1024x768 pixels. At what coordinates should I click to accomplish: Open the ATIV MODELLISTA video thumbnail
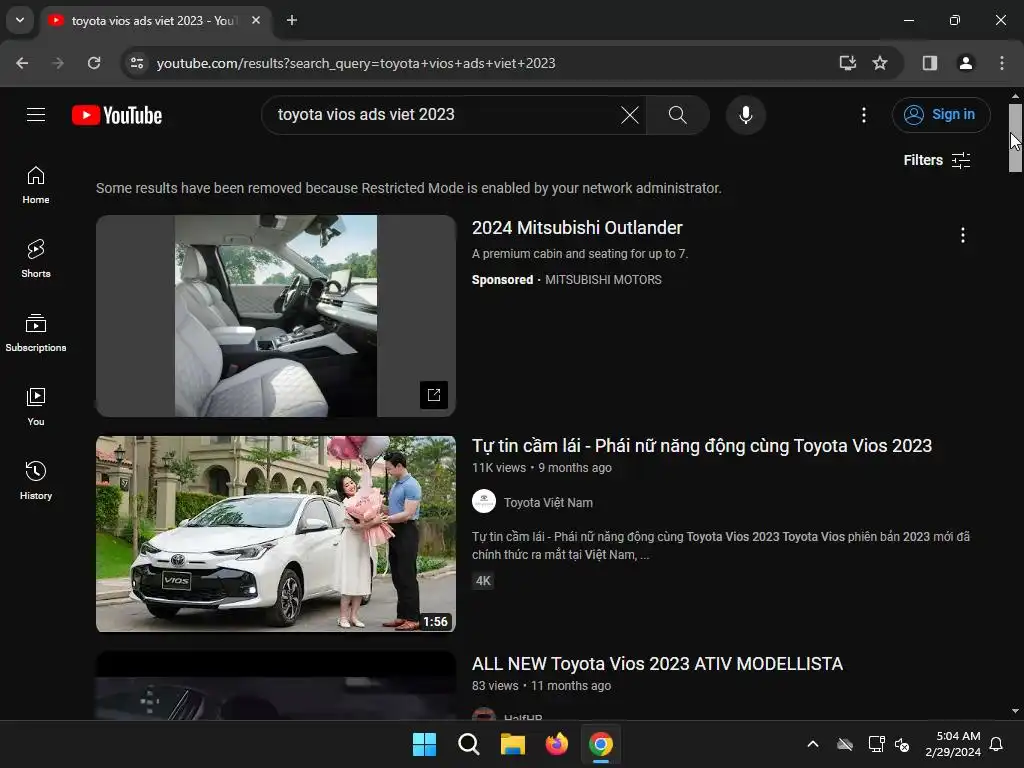click(276, 686)
